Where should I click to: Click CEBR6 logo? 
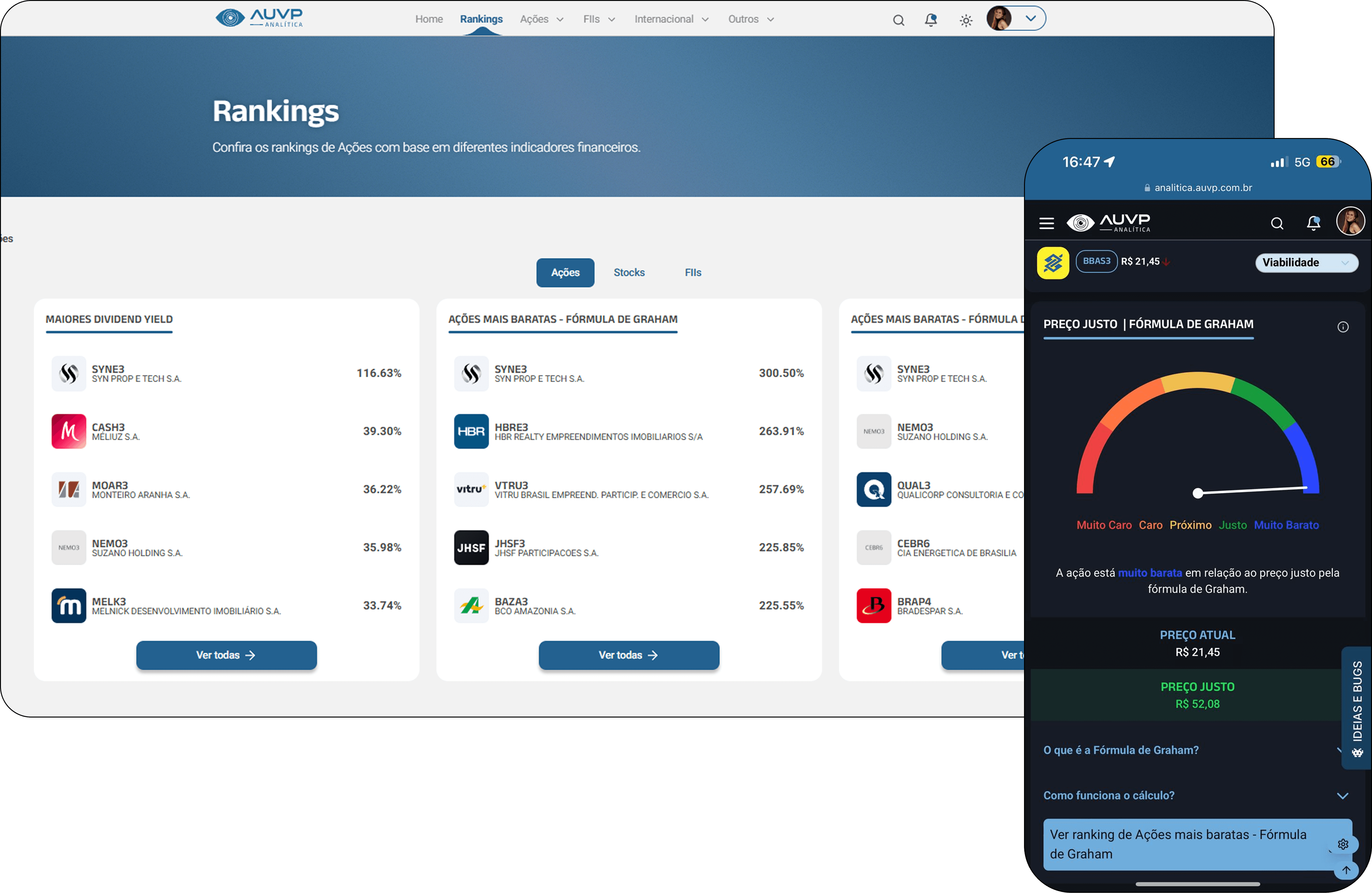click(874, 547)
